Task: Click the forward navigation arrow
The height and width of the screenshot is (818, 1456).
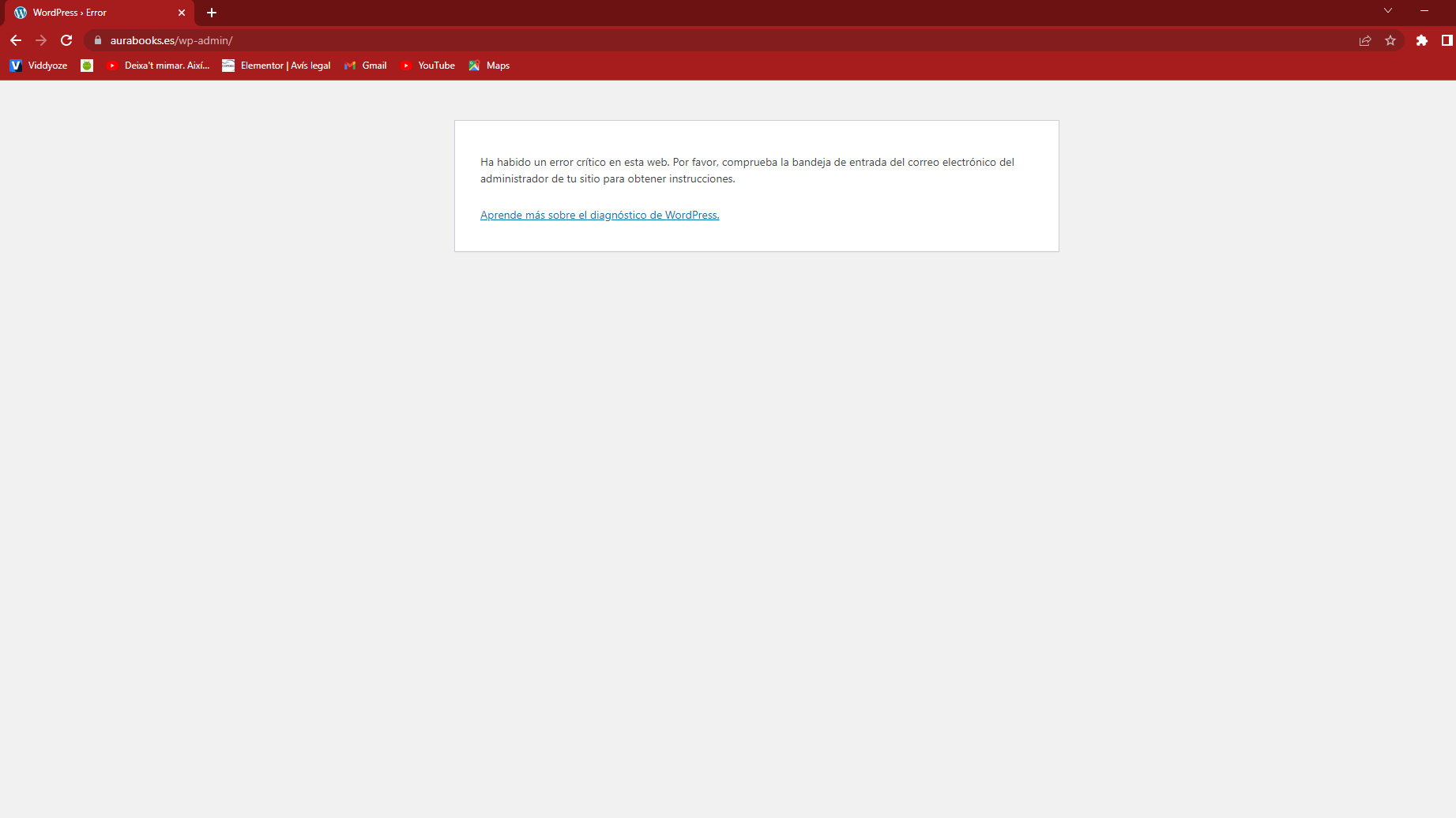Action: pyautogui.click(x=41, y=40)
